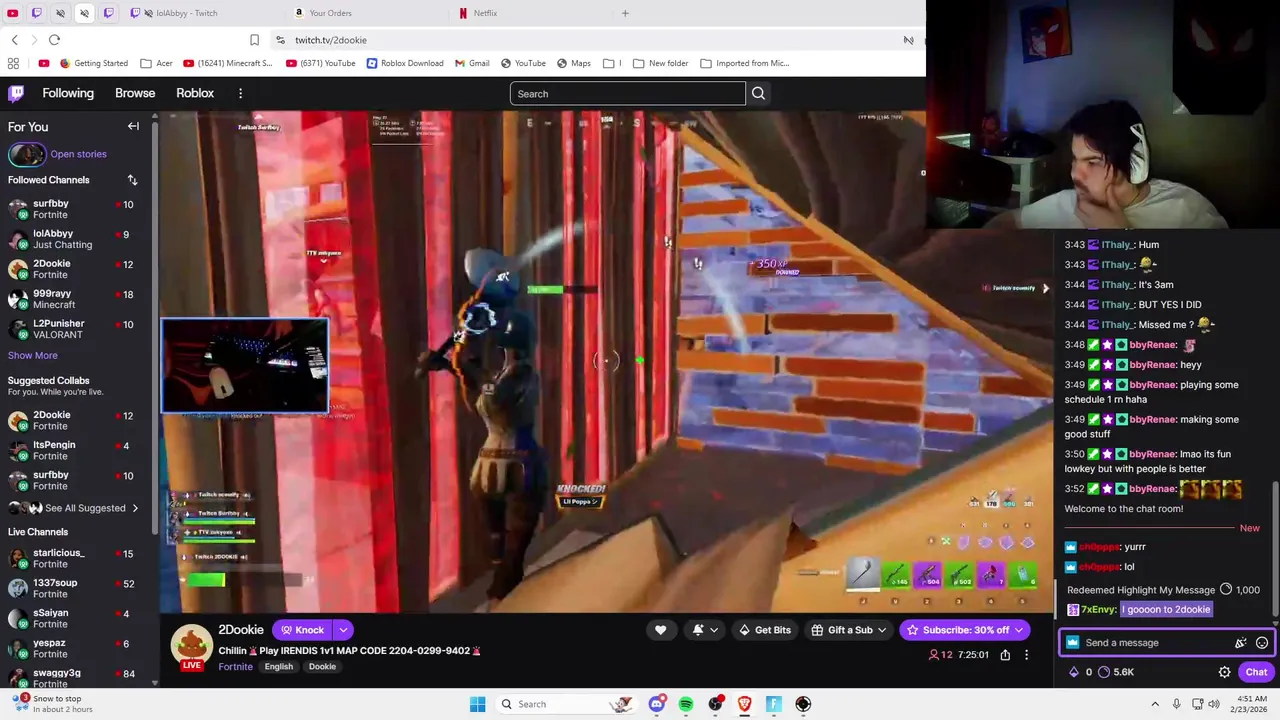Open the Fortnite taskbar icon
1280x720 pixels.
click(774, 704)
